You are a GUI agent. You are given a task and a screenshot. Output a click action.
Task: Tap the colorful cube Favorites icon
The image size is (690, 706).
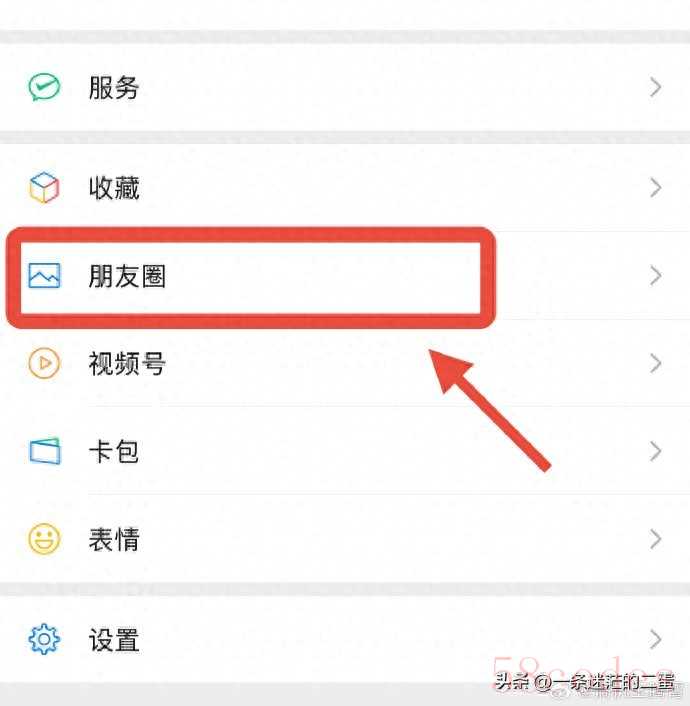pos(44,187)
